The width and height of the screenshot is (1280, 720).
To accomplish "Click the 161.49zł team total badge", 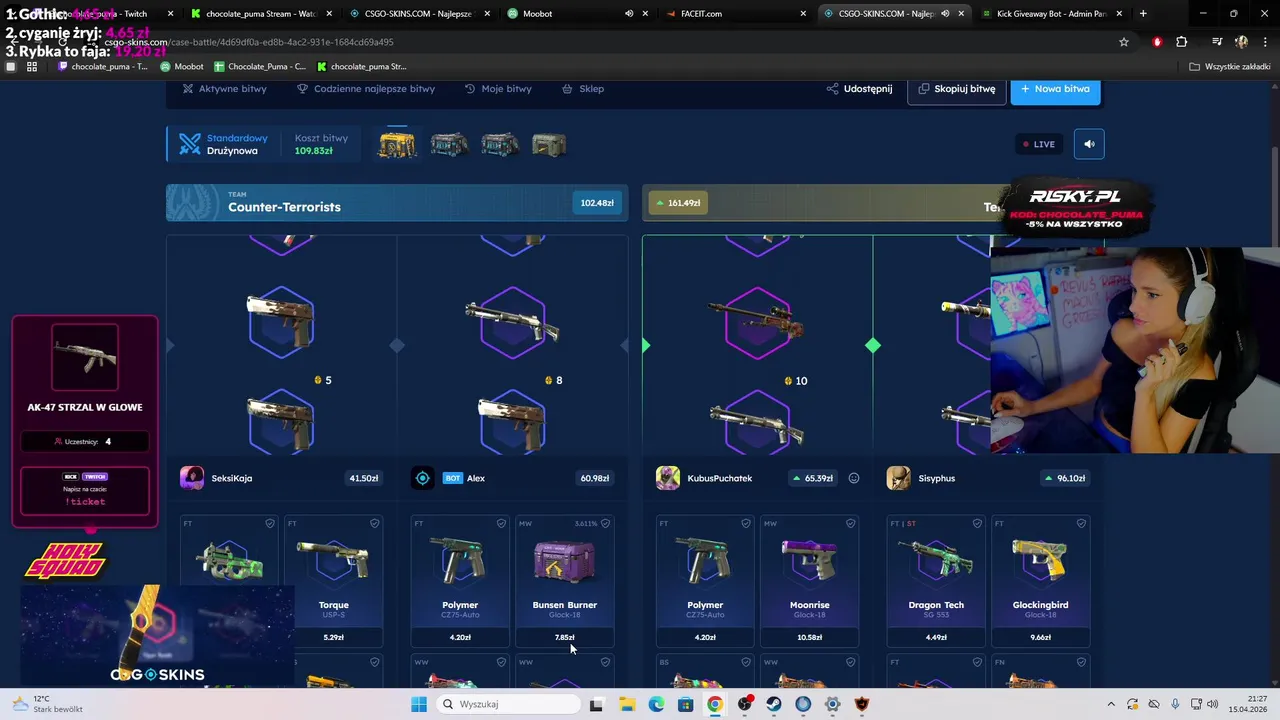I will pos(679,203).
